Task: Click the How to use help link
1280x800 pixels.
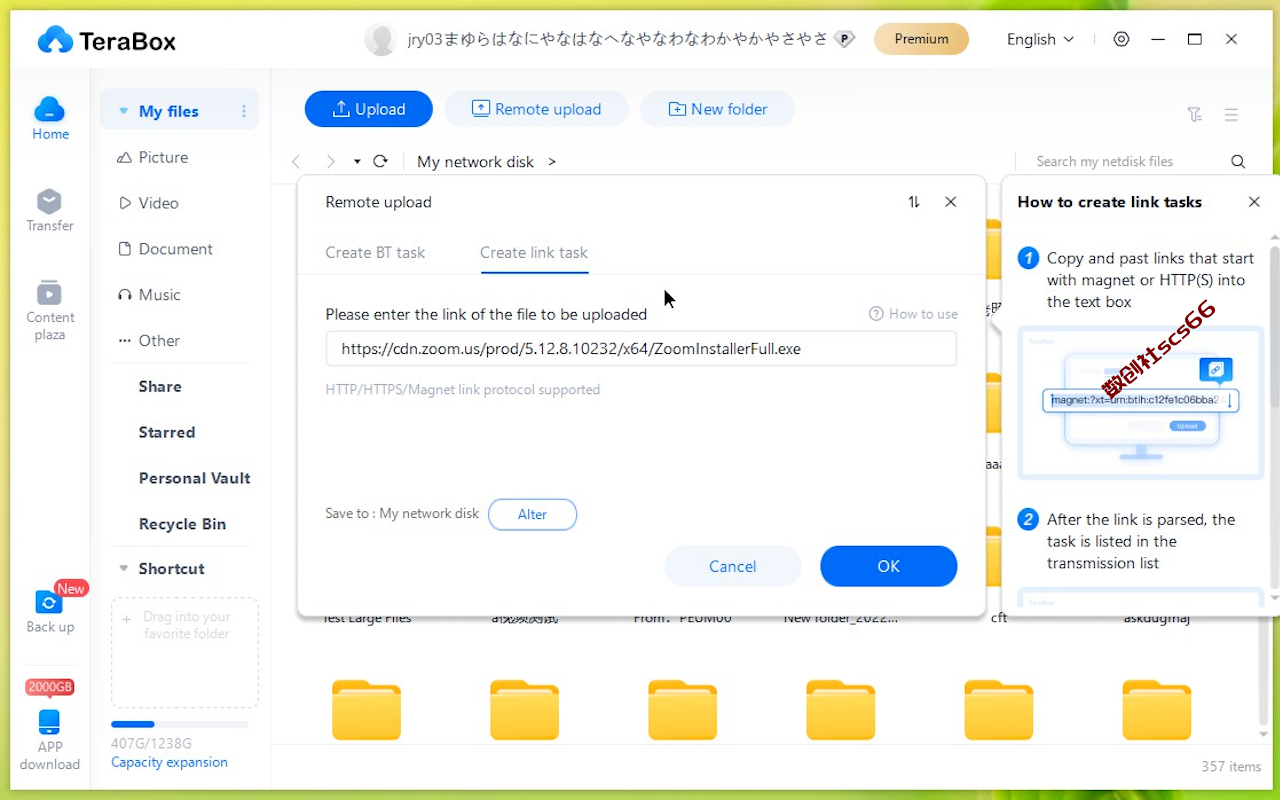Action: coord(913,314)
